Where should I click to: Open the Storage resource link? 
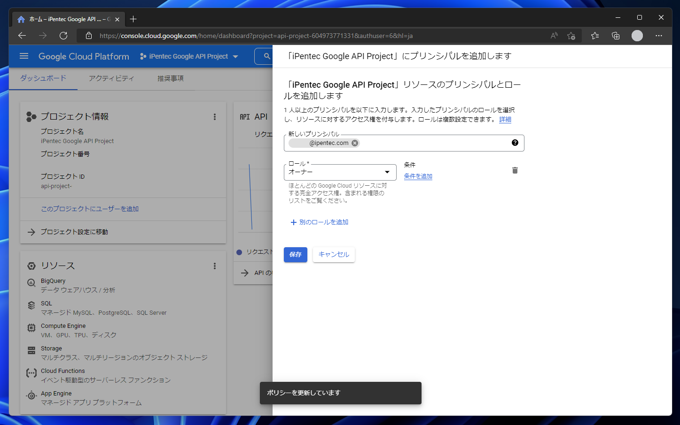click(x=51, y=349)
